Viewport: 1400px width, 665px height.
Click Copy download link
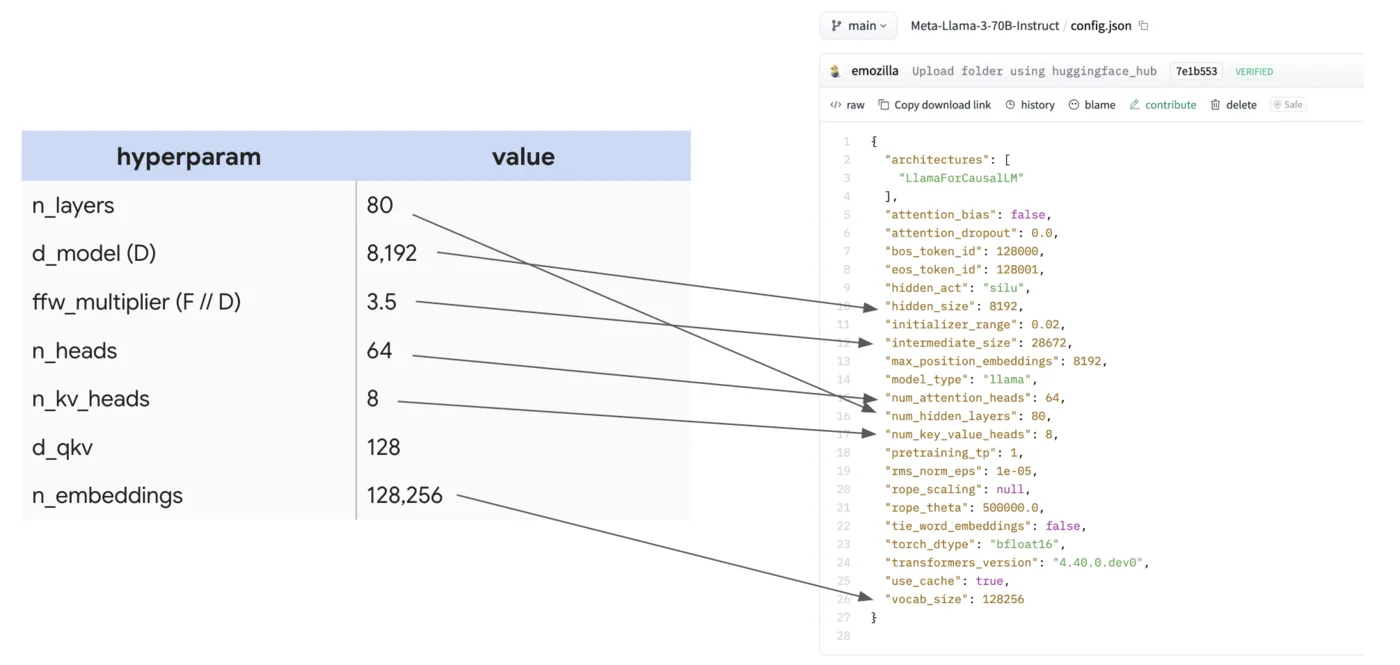(x=935, y=105)
